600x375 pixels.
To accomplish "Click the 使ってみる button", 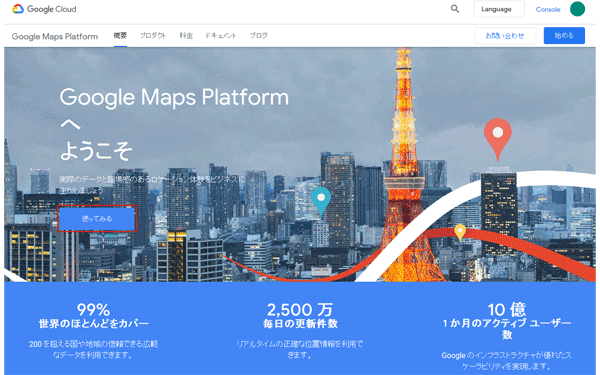I will (97, 218).
